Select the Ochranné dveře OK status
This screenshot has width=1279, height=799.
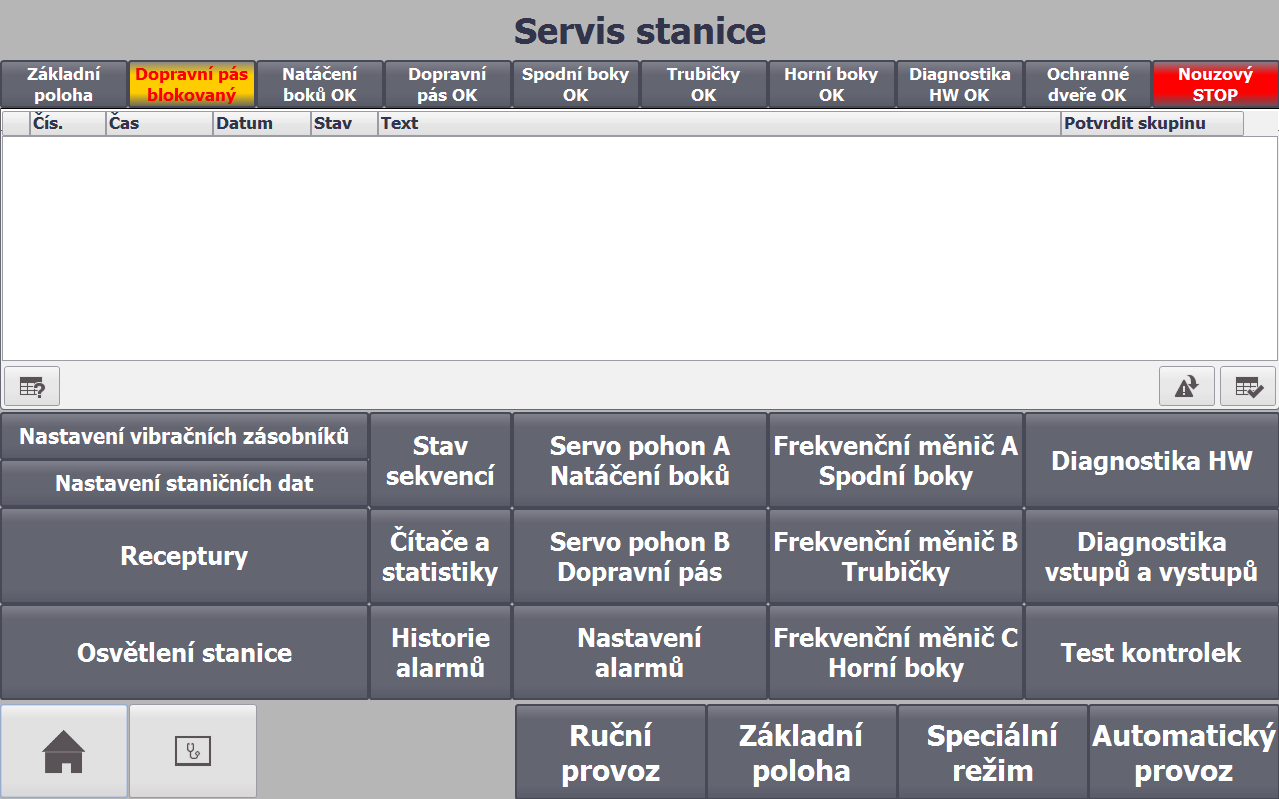tap(1088, 85)
